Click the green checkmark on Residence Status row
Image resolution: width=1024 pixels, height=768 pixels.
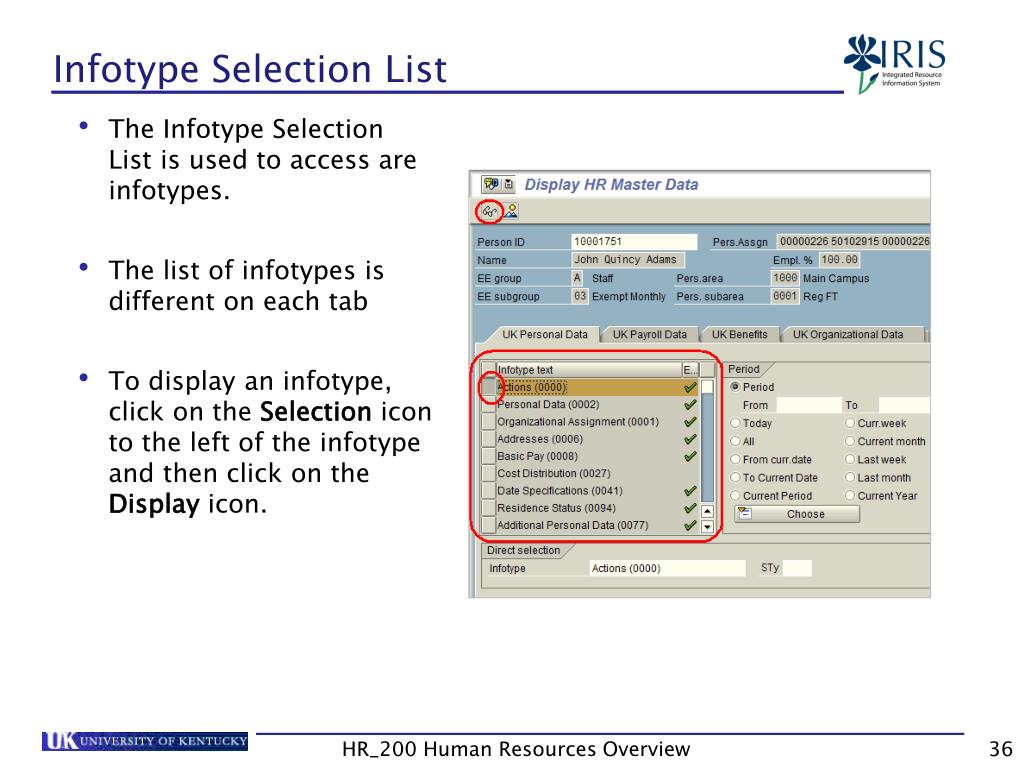[690, 508]
